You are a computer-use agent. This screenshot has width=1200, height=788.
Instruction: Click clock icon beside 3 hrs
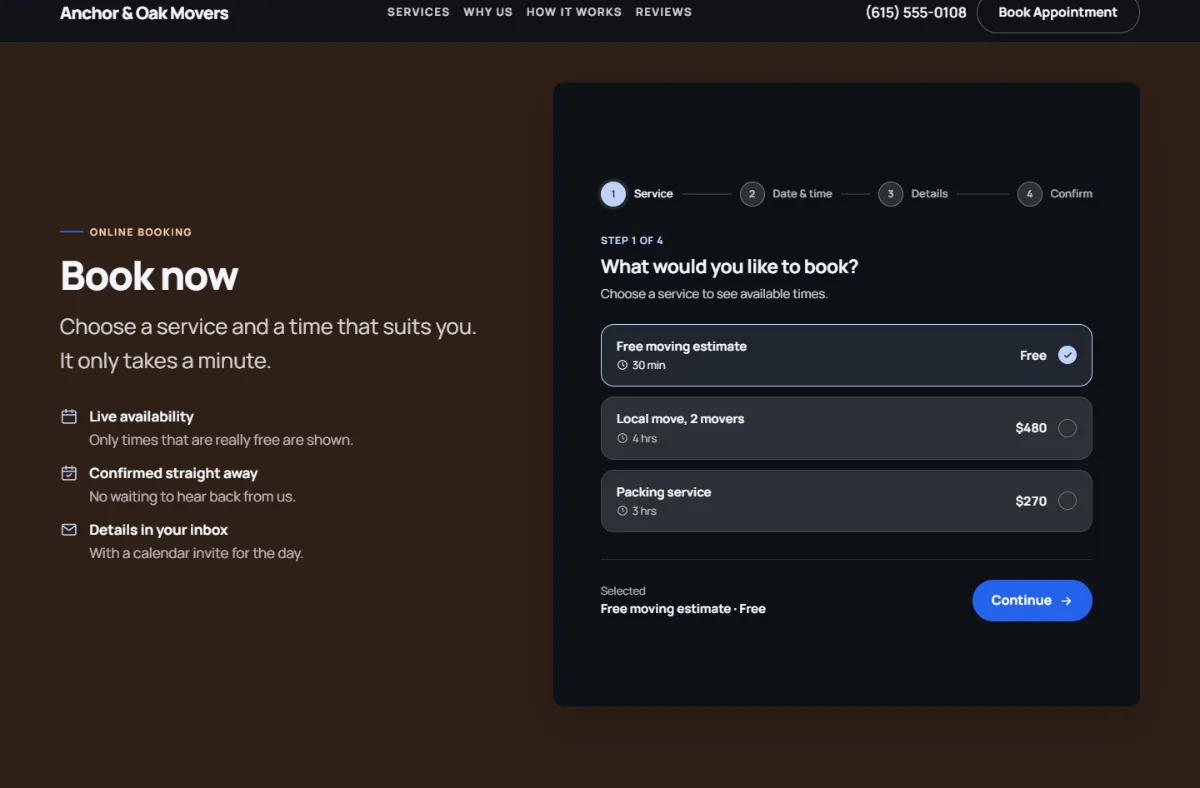tap(622, 511)
